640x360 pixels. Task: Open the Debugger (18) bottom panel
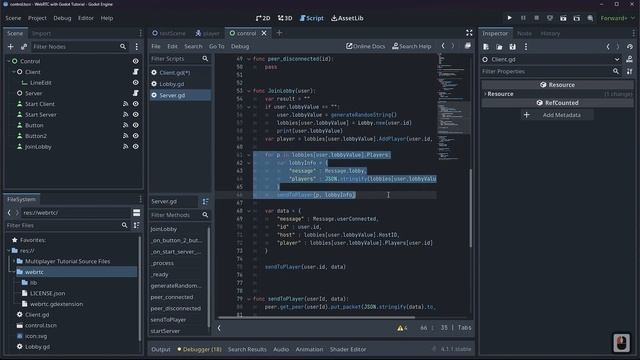pyautogui.click(x=199, y=349)
